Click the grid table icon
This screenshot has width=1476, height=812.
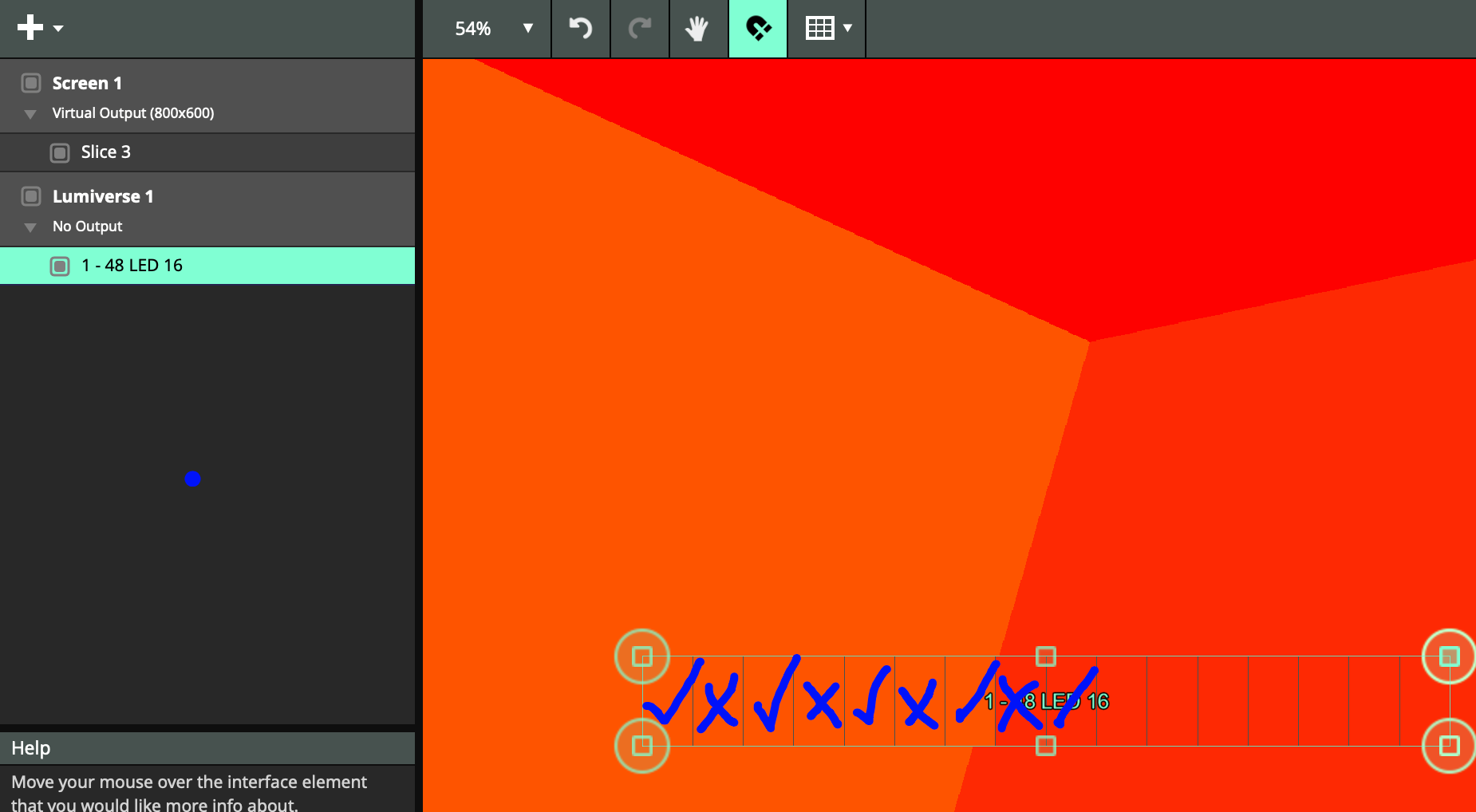(x=819, y=29)
